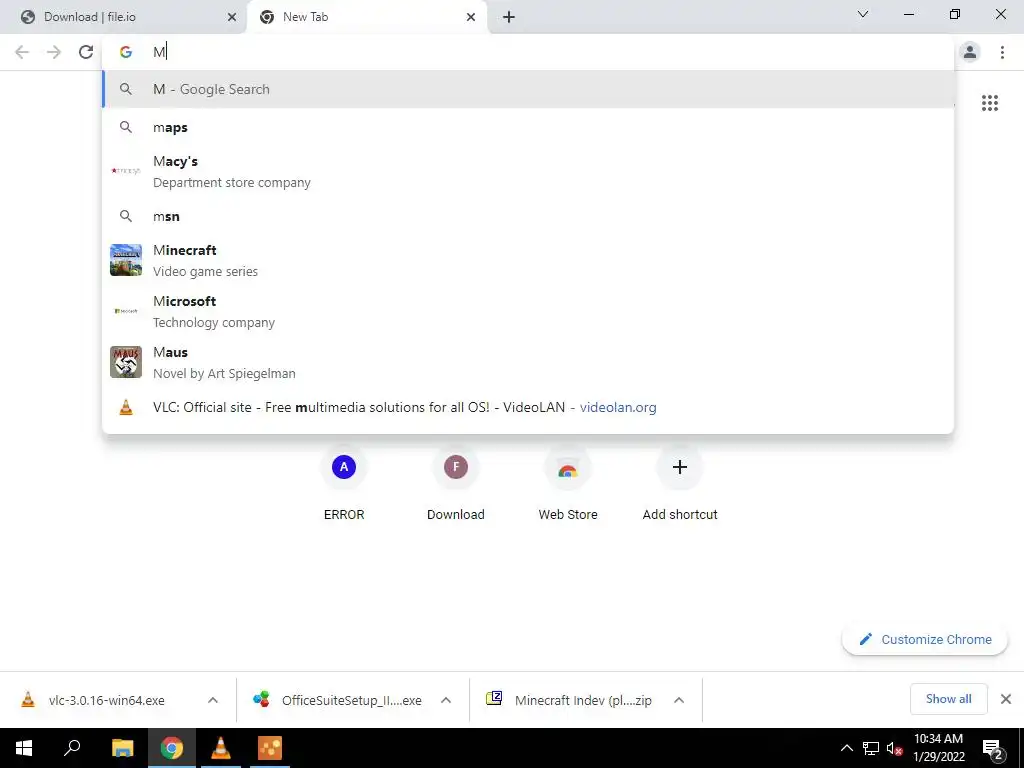The image size is (1024, 768).
Task: Go back with the browser back arrow
Action: (x=22, y=52)
